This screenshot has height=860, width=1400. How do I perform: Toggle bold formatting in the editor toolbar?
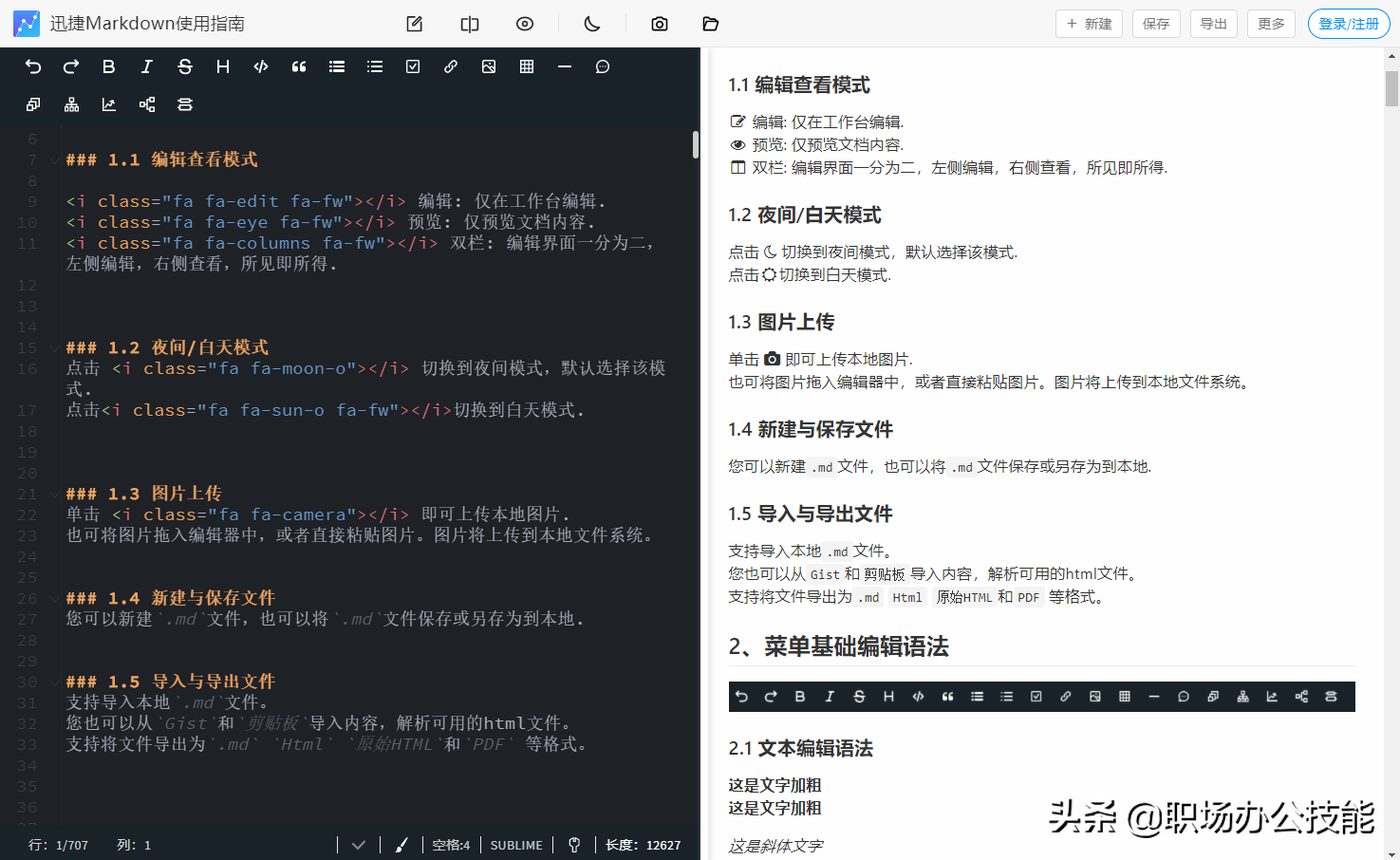pyautogui.click(x=108, y=66)
